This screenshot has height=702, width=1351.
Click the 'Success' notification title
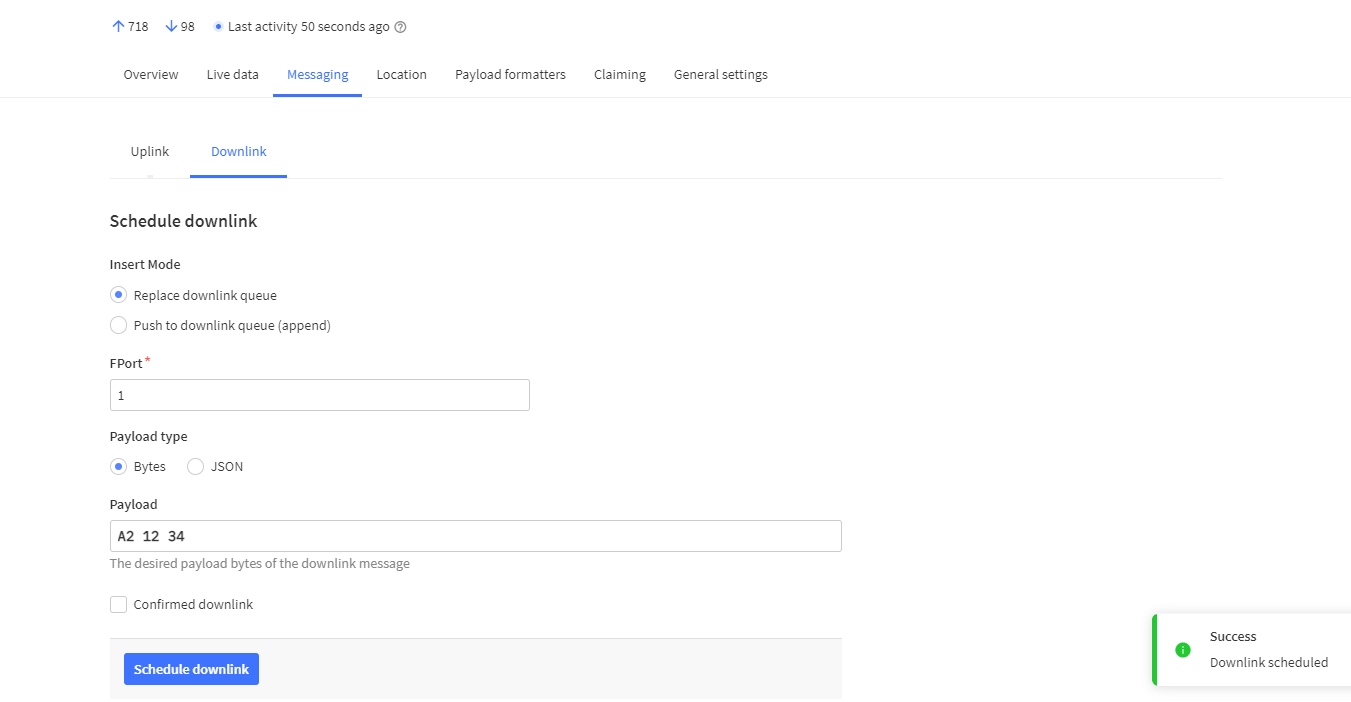(x=1233, y=636)
